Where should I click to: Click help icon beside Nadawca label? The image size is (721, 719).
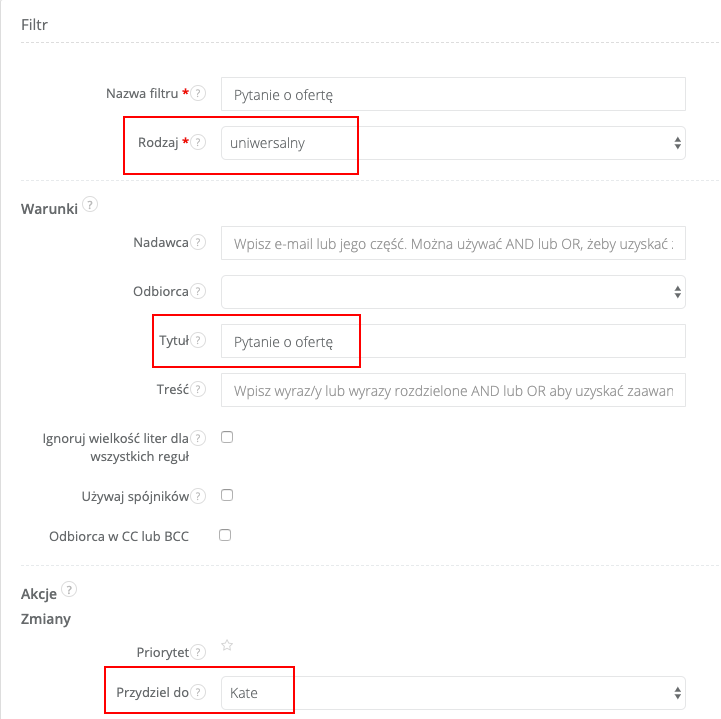[x=199, y=243]
